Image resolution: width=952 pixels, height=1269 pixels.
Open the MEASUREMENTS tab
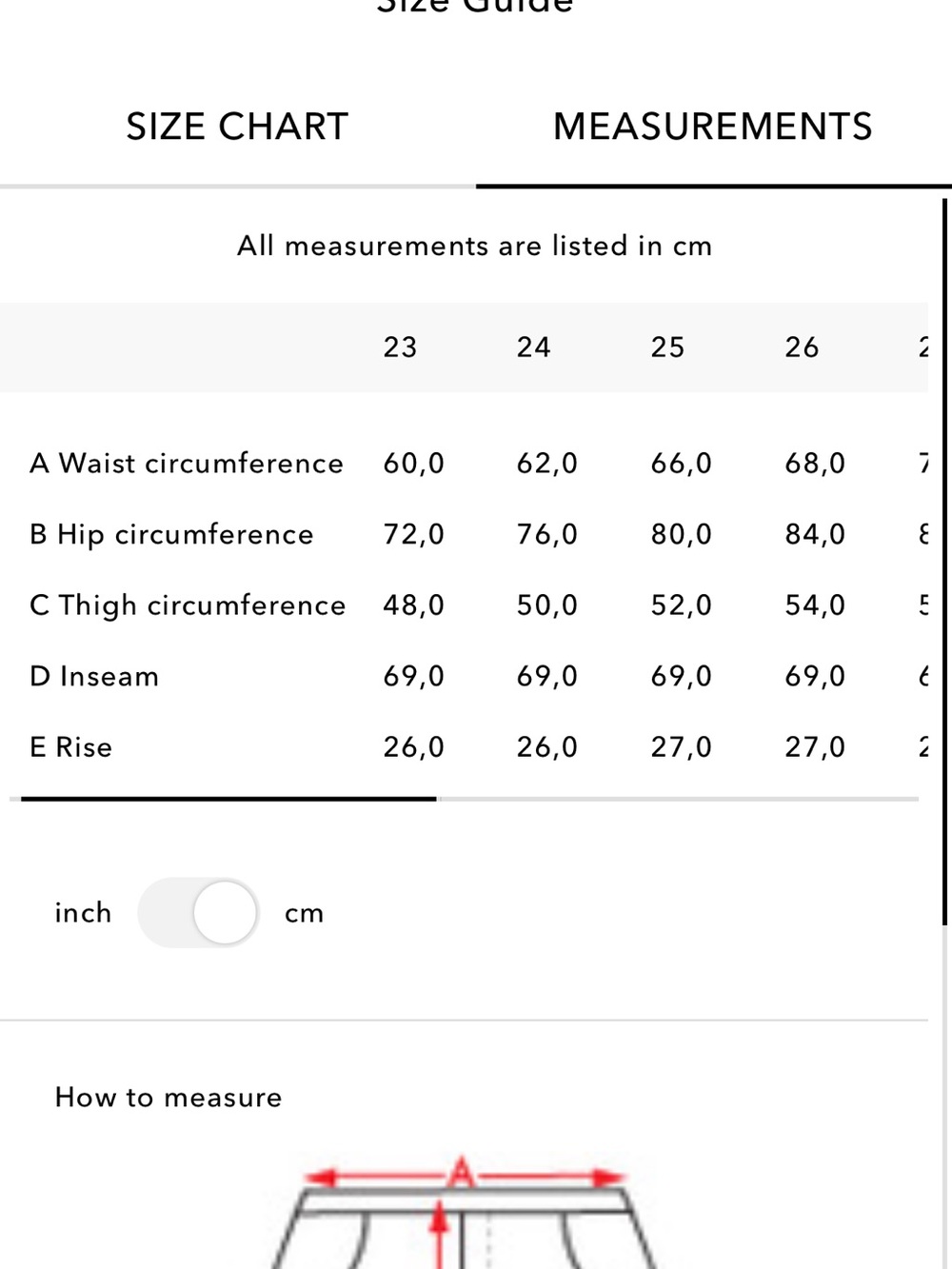pos(713,127)
